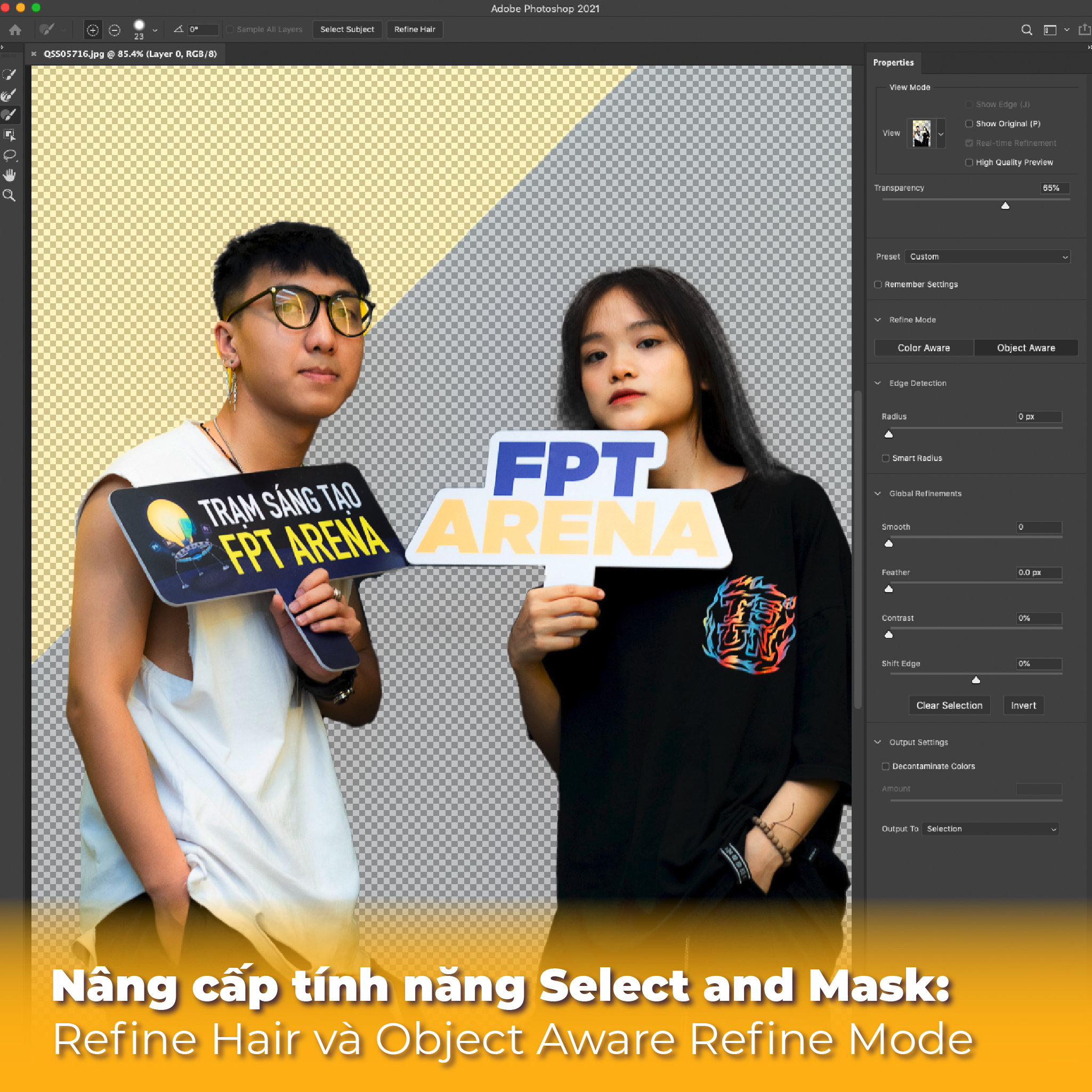This screenshot has width=1092, height=1092.
Task: Enable Smart Radius checkbox
Action: 885,458
